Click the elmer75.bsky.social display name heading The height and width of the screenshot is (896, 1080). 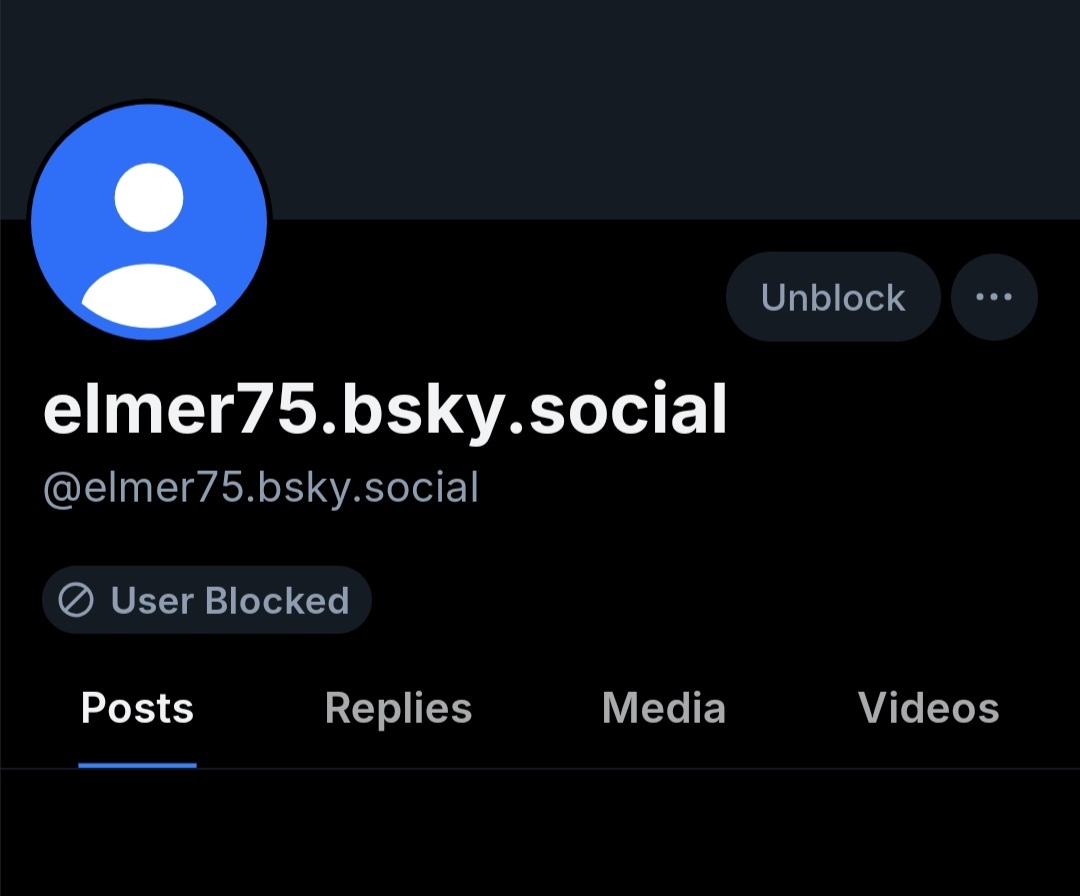click(385, 410)
